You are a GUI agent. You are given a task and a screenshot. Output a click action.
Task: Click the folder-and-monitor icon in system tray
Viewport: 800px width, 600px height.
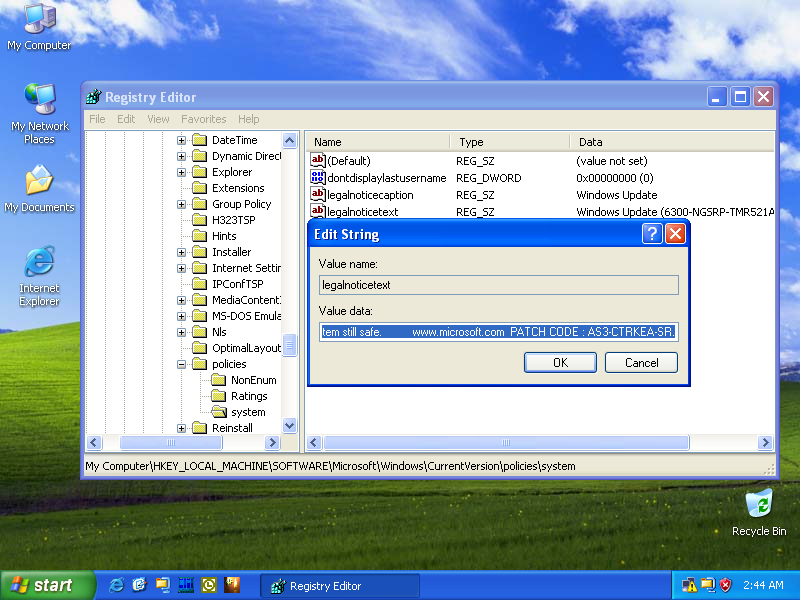tap(708, 585)
